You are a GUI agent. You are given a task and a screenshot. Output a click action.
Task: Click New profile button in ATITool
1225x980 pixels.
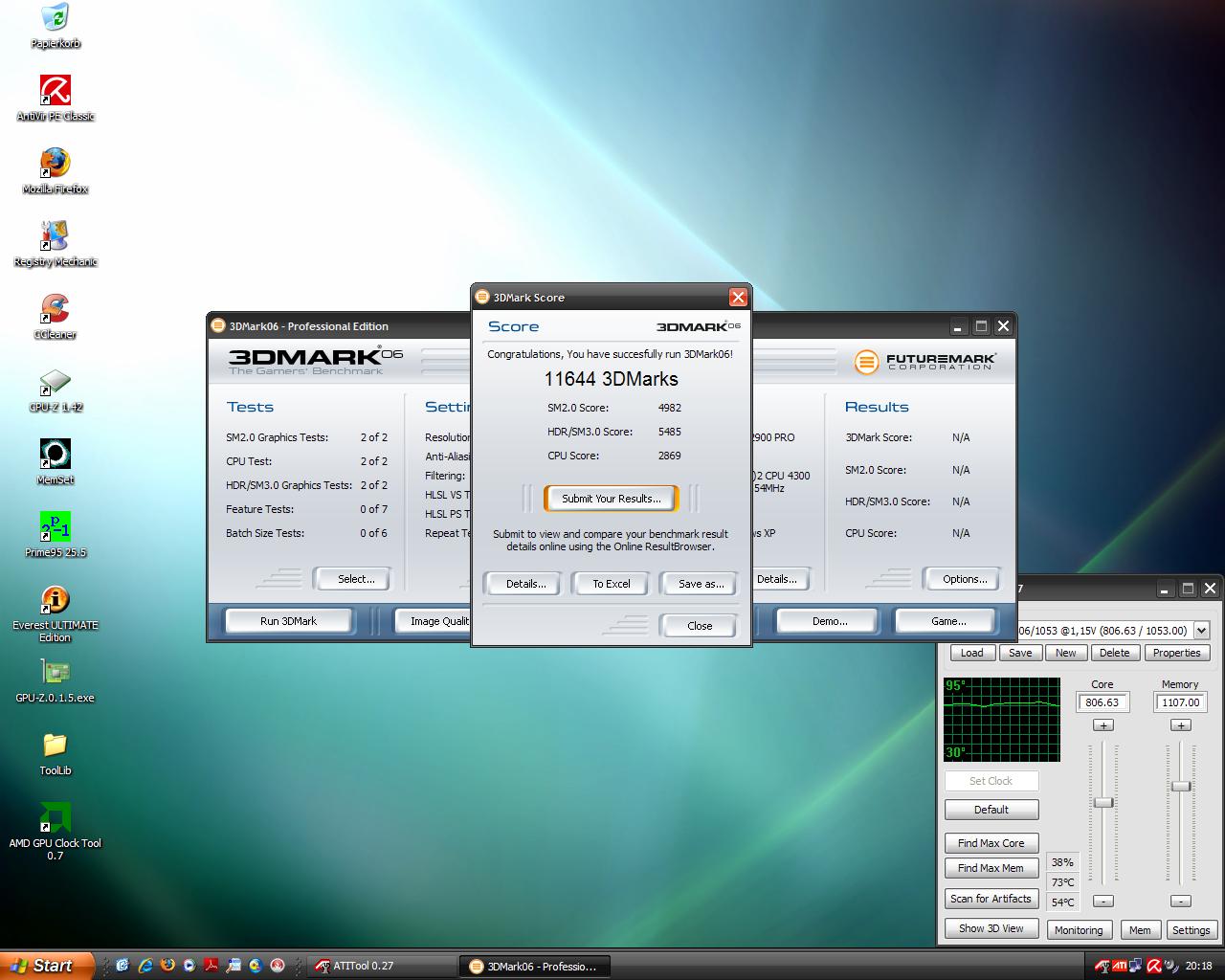pos(1066,653)
